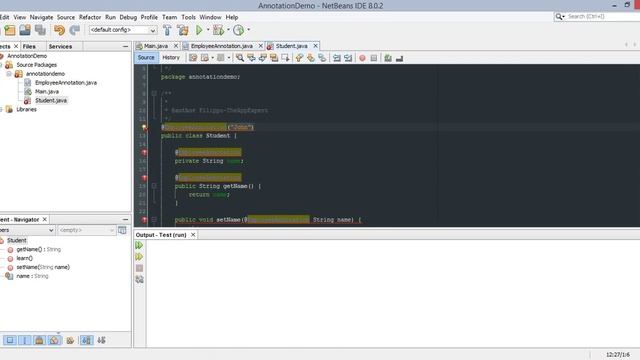This screenshot has height=360, width=640.
Task: Collapse the annotationdemo package node
Action: coord(9,74)
